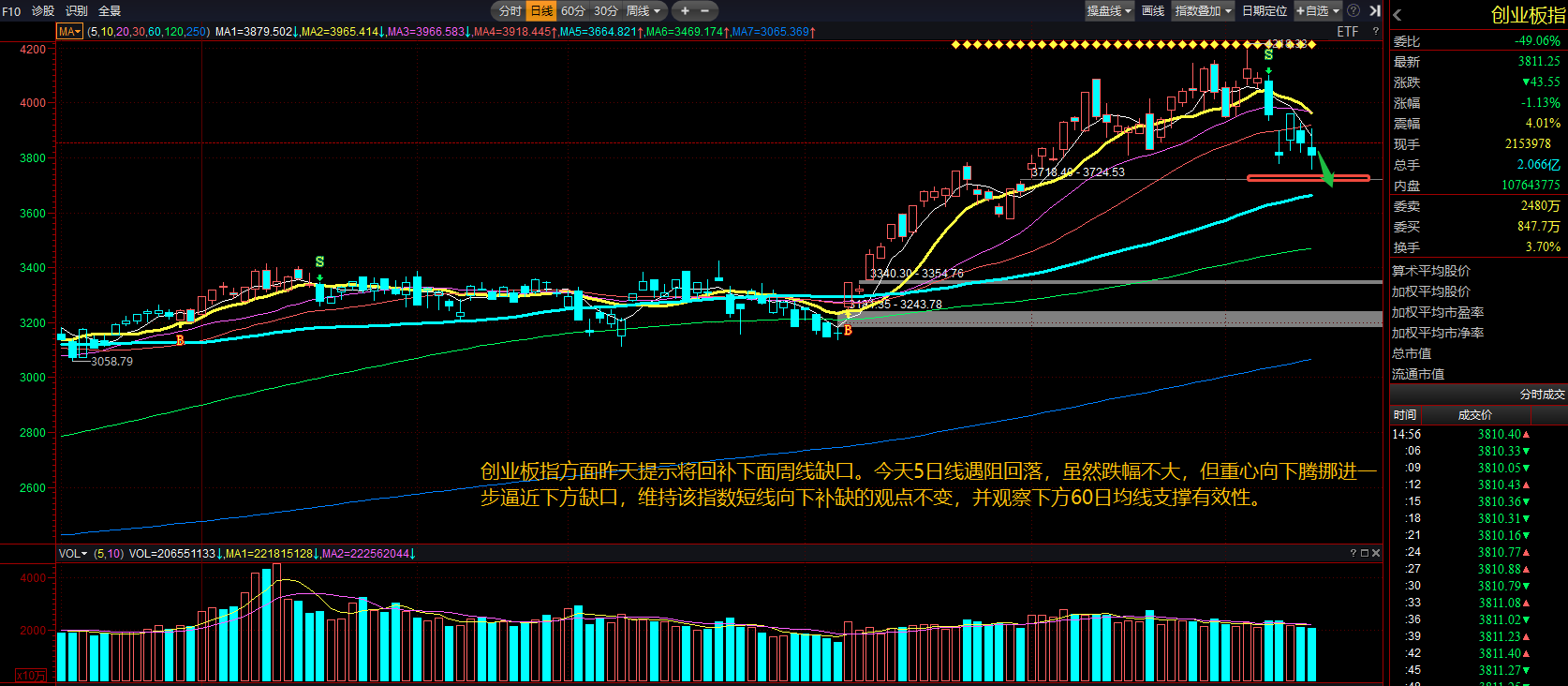Click MA7=3065.369 indicator value
The width and height of the screenshot is (1568, 686).
774,32
